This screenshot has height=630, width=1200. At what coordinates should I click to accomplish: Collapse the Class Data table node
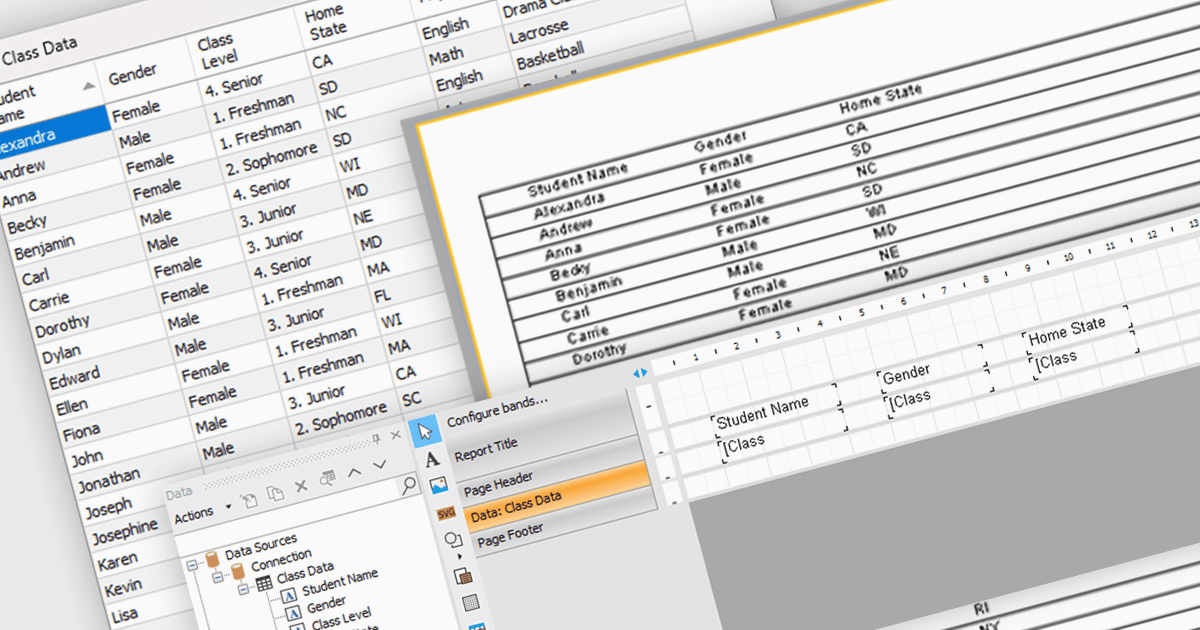pos(244,588)
